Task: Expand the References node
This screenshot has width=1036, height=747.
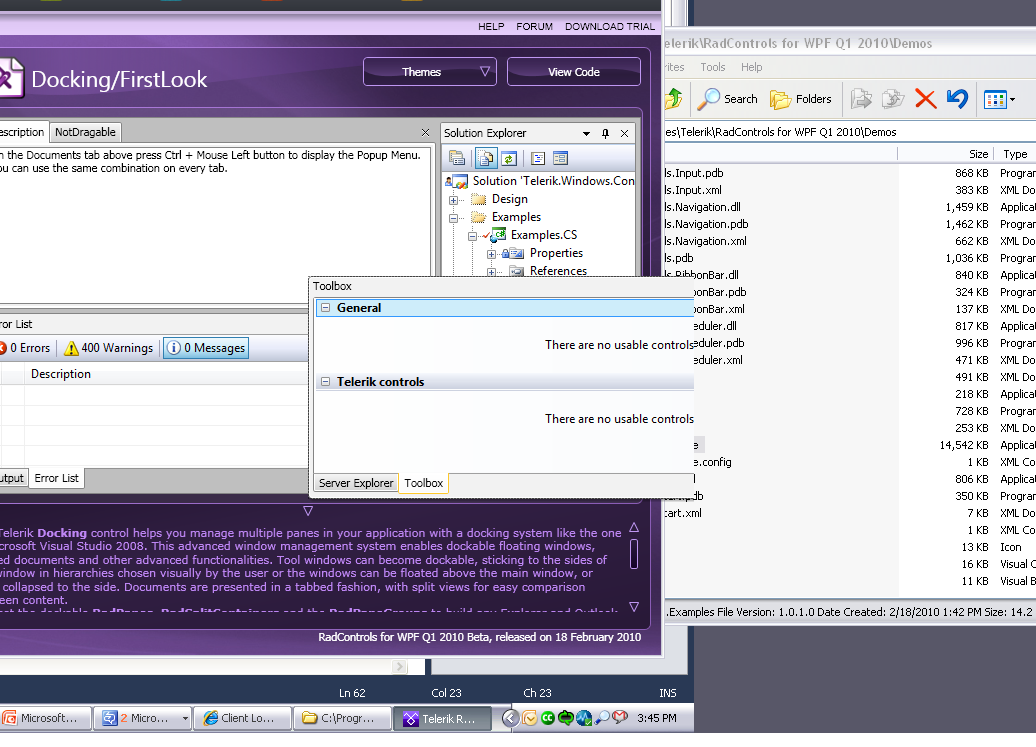Action: [491, 271]
